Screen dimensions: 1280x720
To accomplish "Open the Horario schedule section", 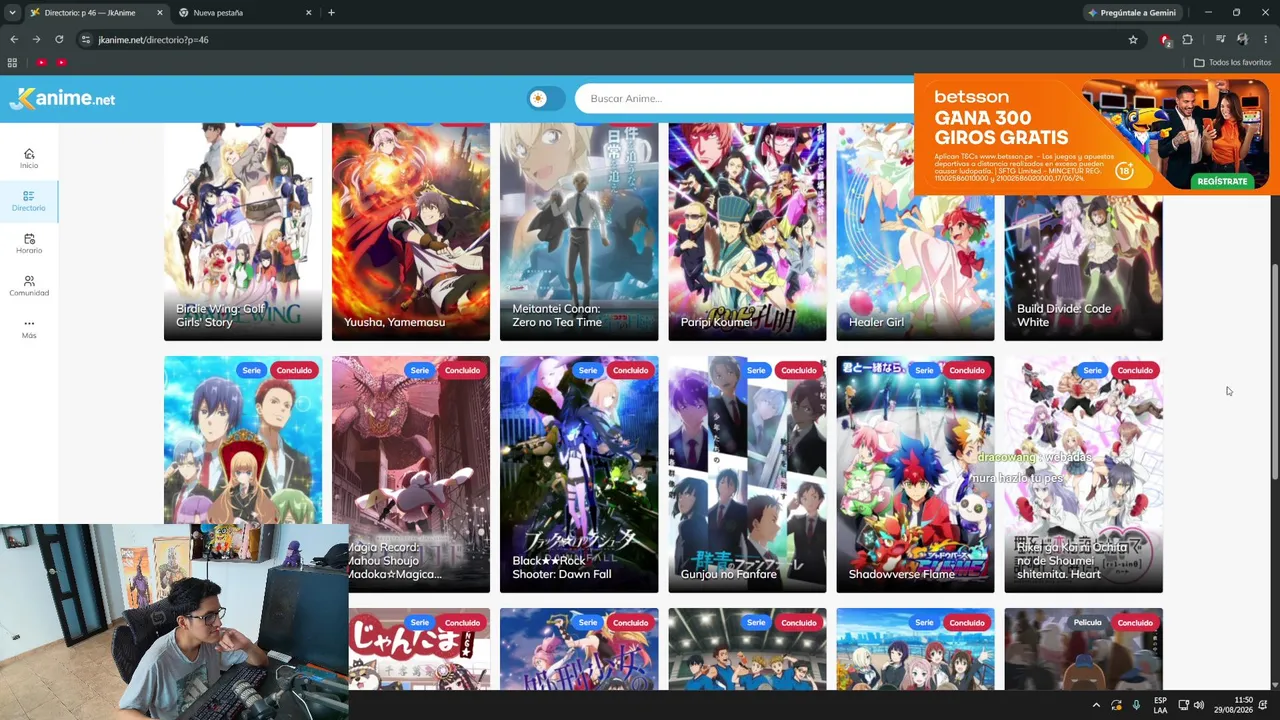I will [x=29, y=244].
